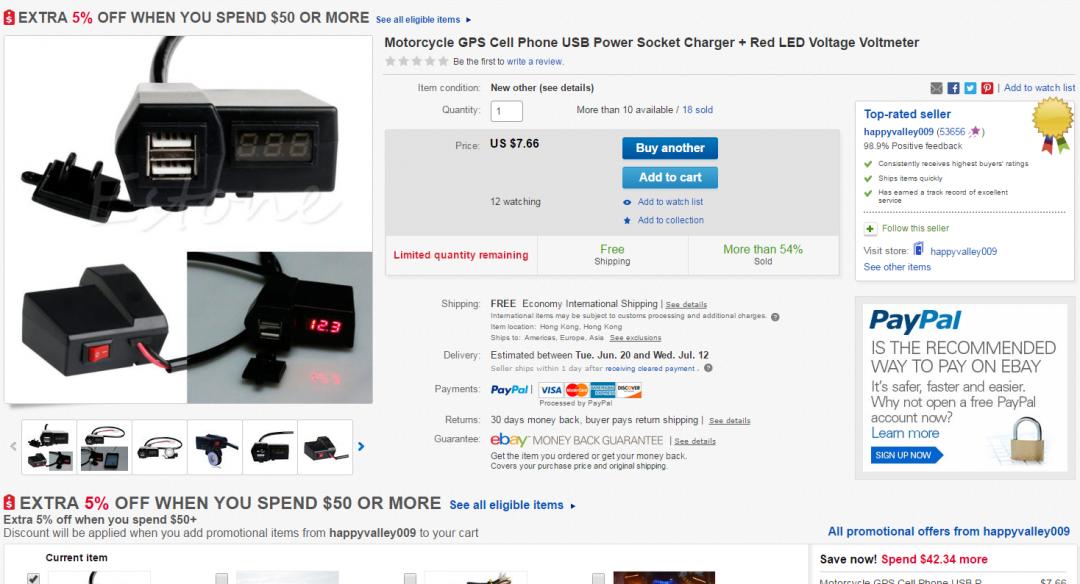Image resolution: width=1080 pixels, height=584 pixels.
Task: Click the Add to cart button
Action: pos(669,178)
